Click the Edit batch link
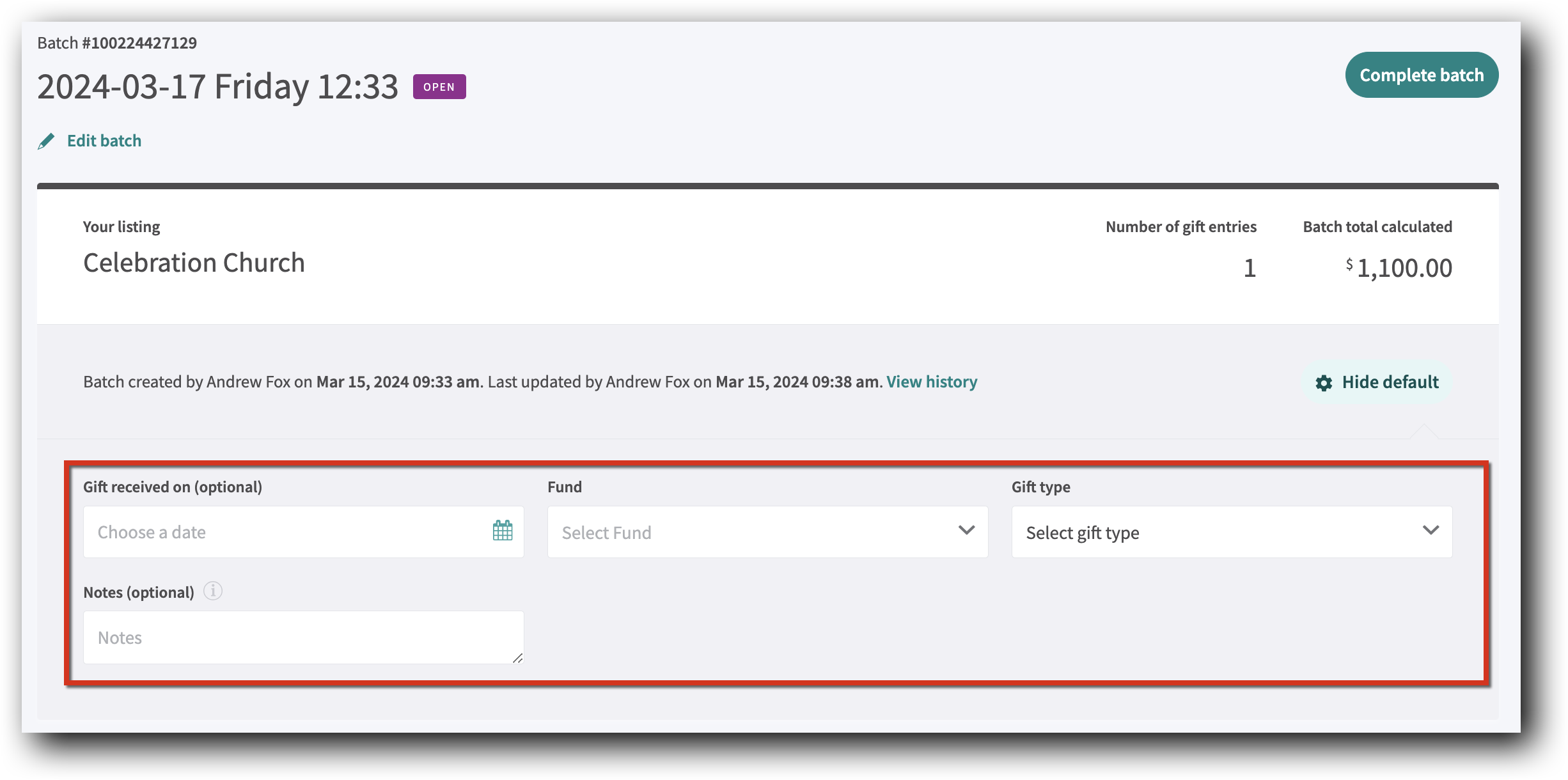1568x780 pixels. [x=104, y=141]
